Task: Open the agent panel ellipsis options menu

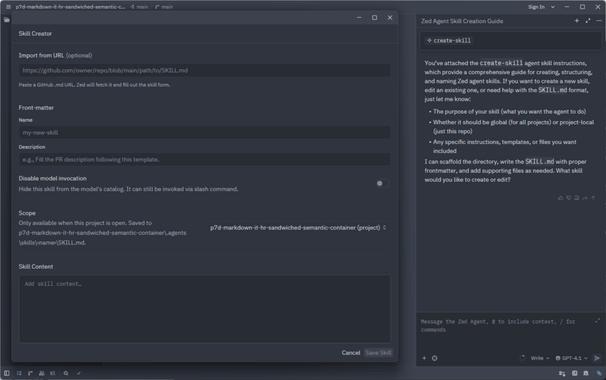Action: point(599,21)
